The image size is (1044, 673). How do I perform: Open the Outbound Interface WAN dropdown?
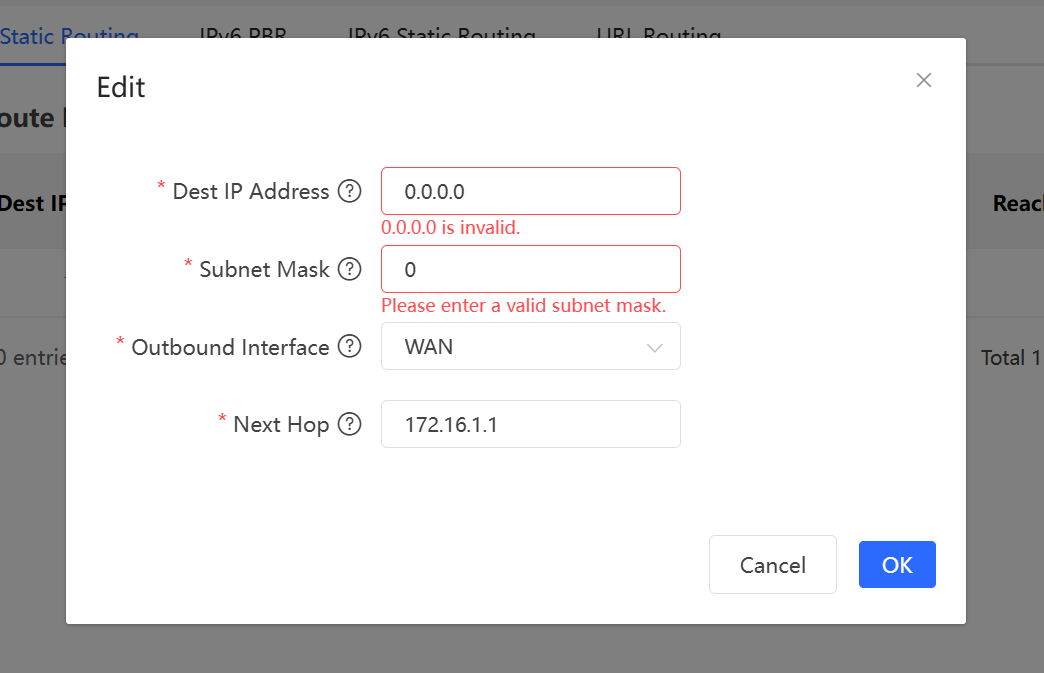pyautogui.click(x=531, y=346)
